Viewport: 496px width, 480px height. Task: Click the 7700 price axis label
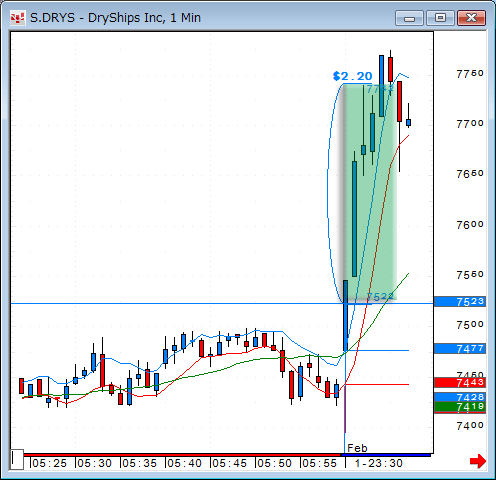click(470, 124)
